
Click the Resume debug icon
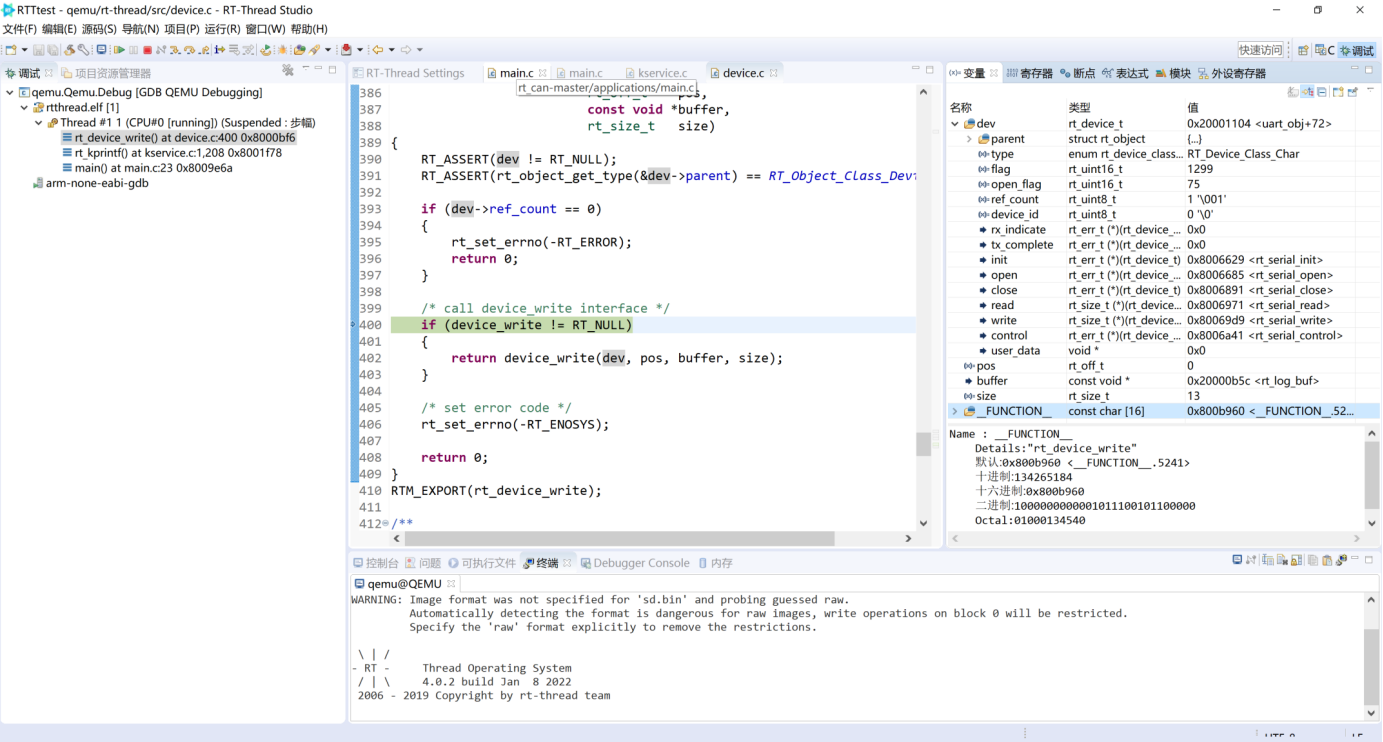120,49
